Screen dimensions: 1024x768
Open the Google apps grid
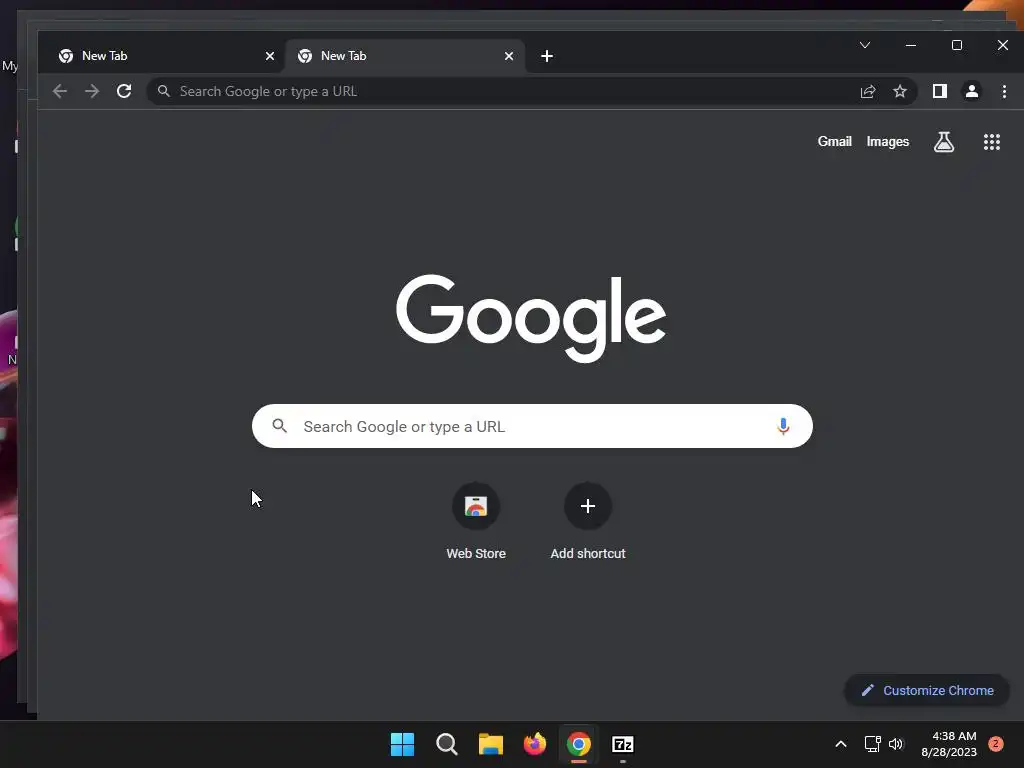coord(992,142)
